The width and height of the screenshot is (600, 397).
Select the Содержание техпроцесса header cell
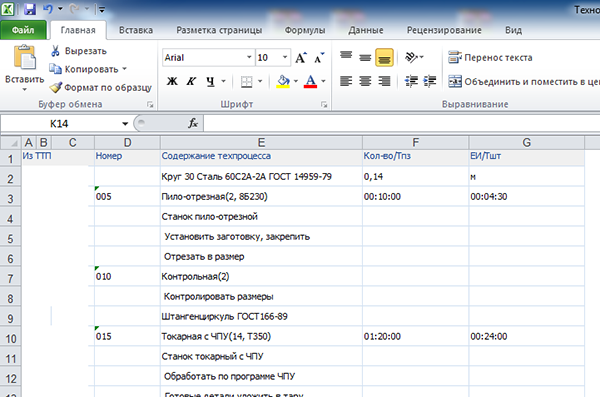point(261,157)
